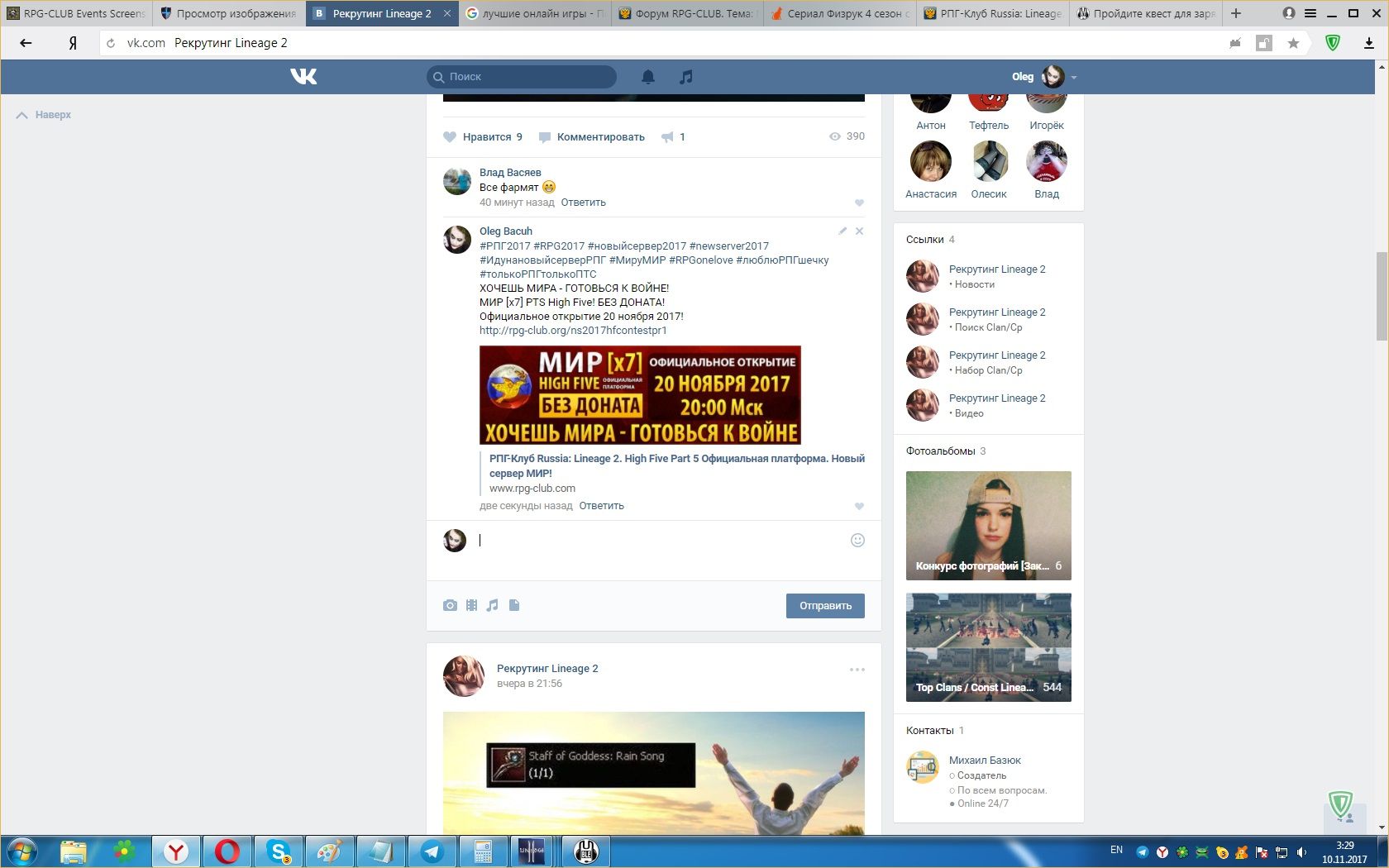The height and width of the screenshot is (868, 1389).
Task: Click Наверх to return to the top
Action: click(45, 115)
